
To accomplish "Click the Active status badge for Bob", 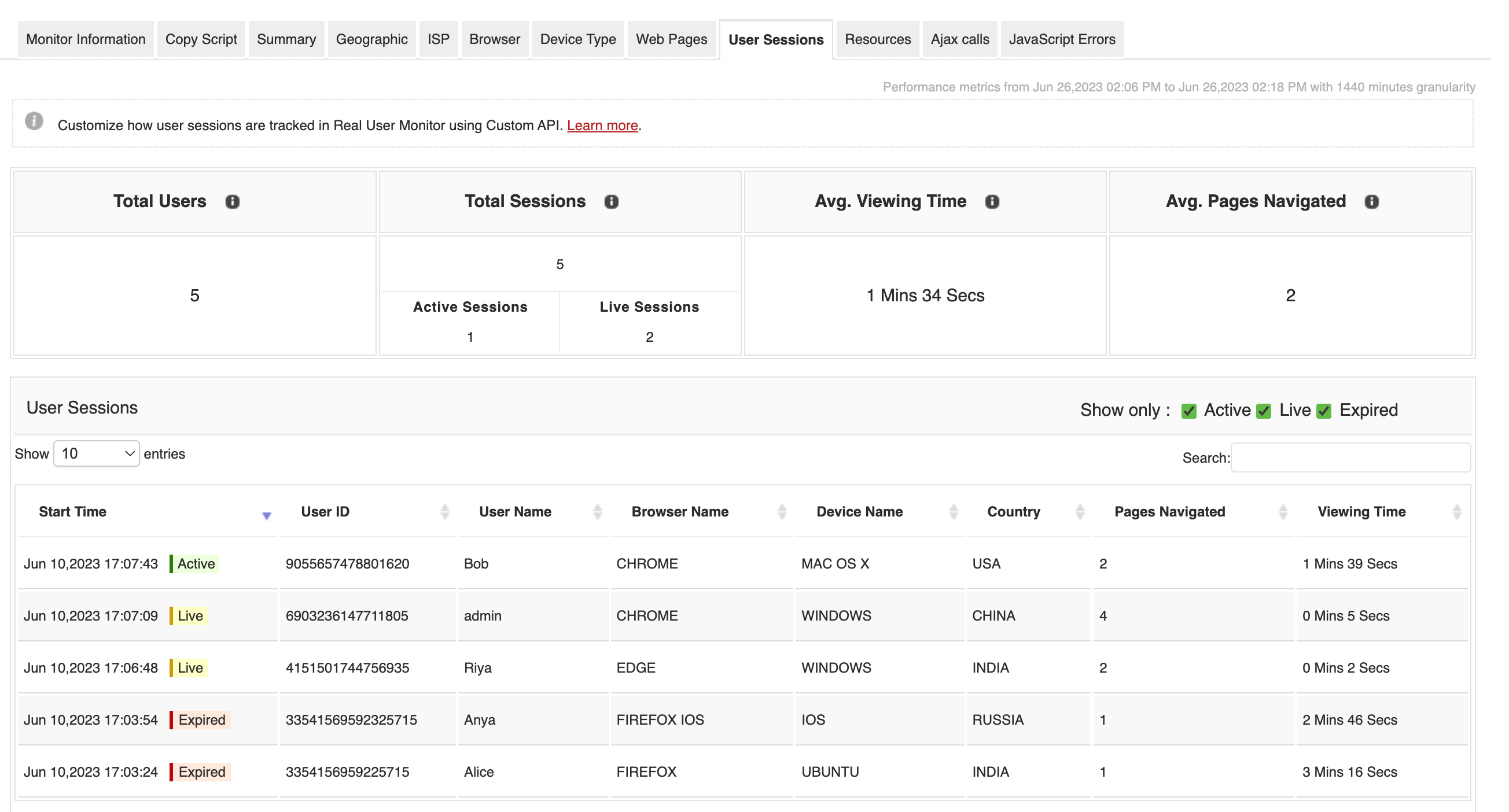I will [196, 563].
